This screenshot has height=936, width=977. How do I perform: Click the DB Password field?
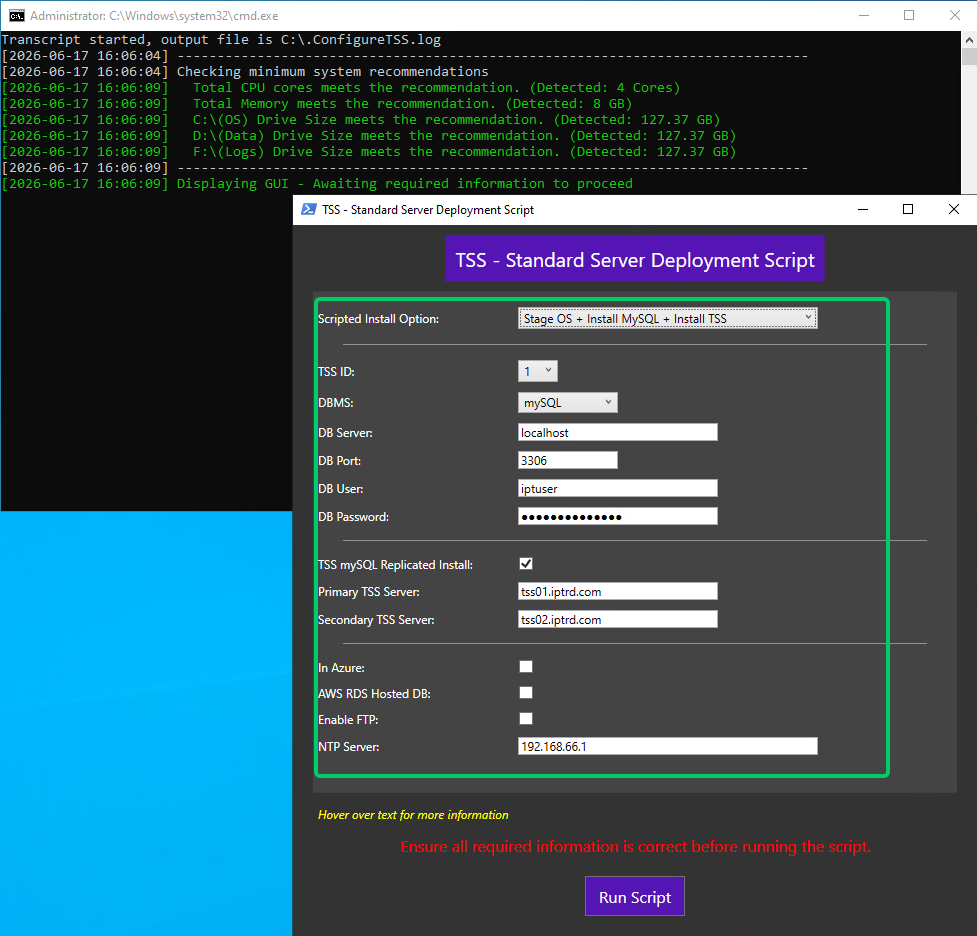[617, 517]
